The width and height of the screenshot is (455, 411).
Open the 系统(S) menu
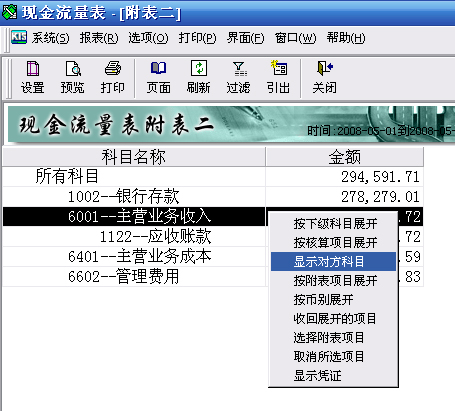pos(51,38)
